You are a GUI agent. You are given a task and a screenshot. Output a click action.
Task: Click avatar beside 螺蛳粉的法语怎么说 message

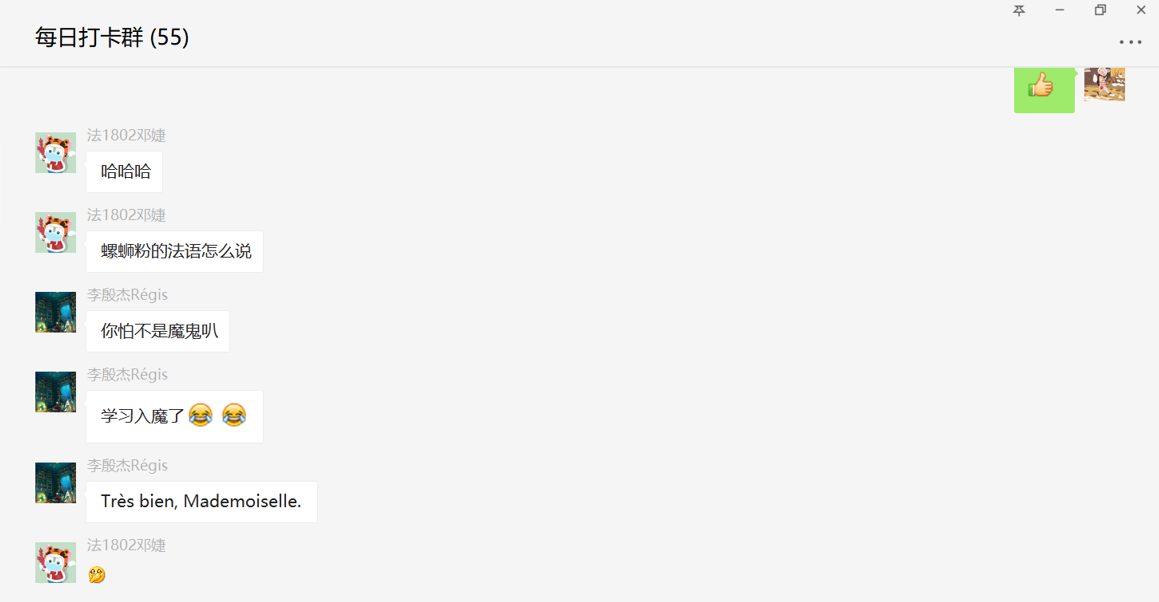click(x=55, y=232)
